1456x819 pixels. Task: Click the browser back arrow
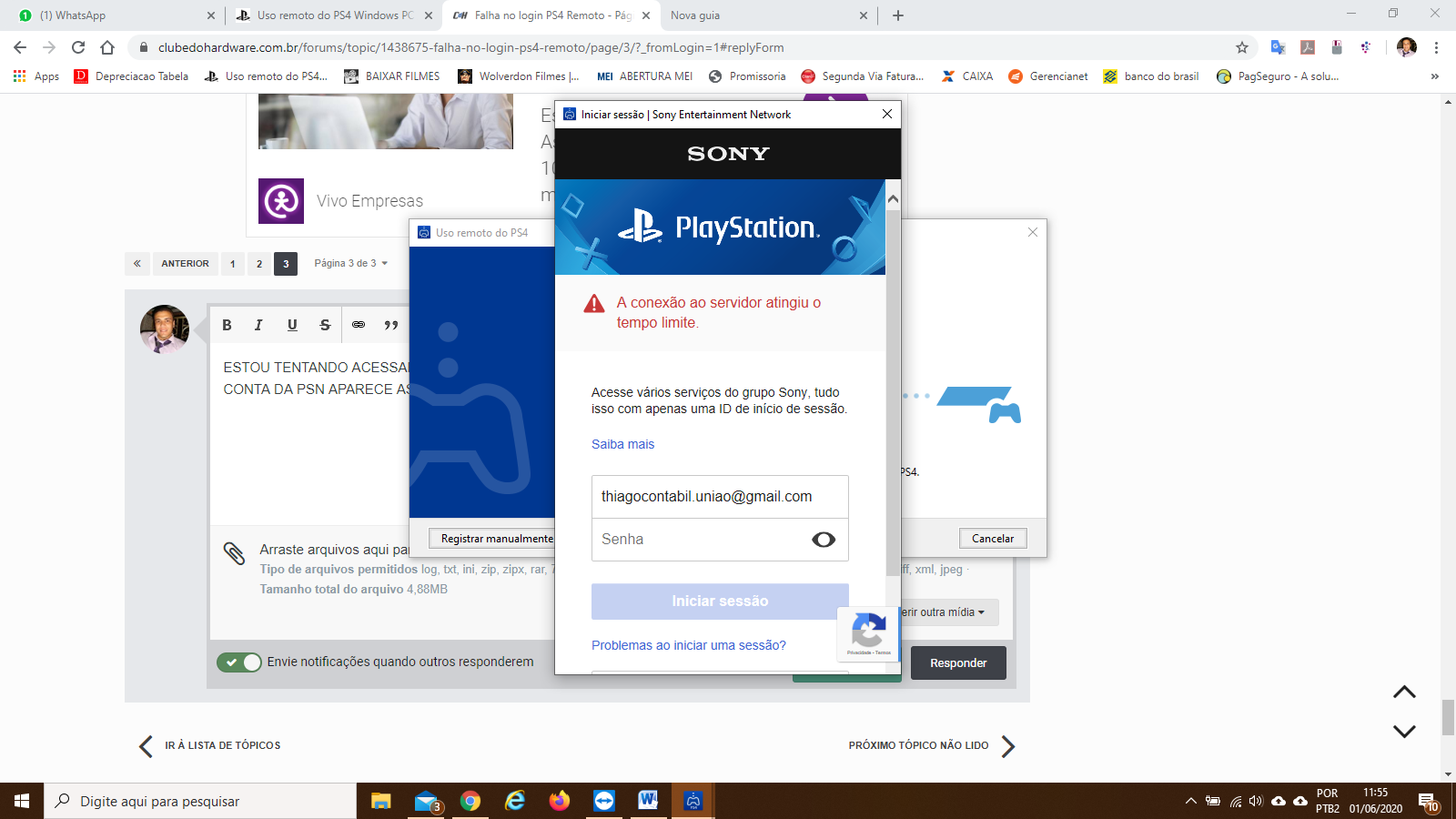pyautogui.click(x=20, y=47)
